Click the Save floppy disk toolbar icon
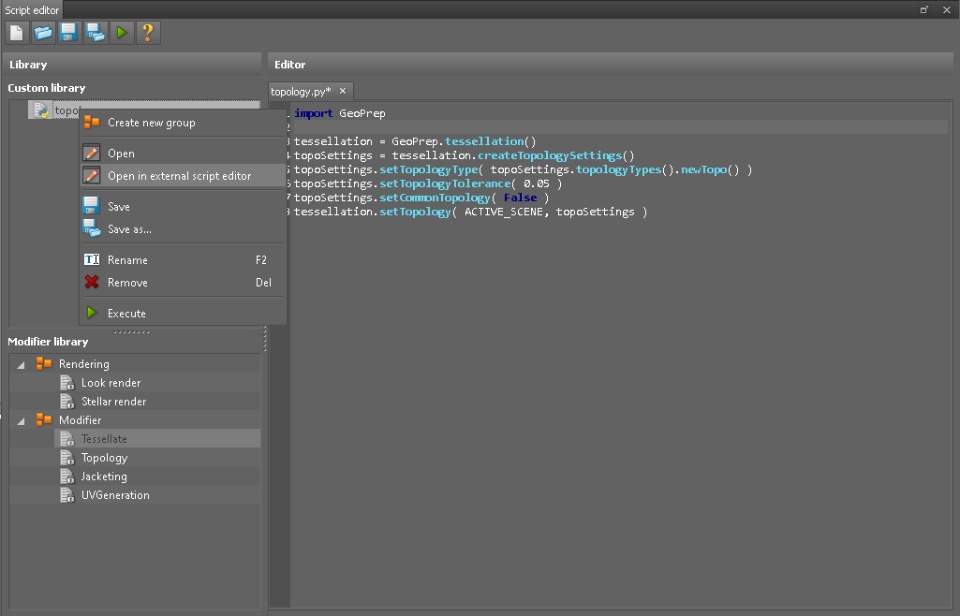Viewport: 960px width, 616px height. pyautogui.click(x=69, y=33)
